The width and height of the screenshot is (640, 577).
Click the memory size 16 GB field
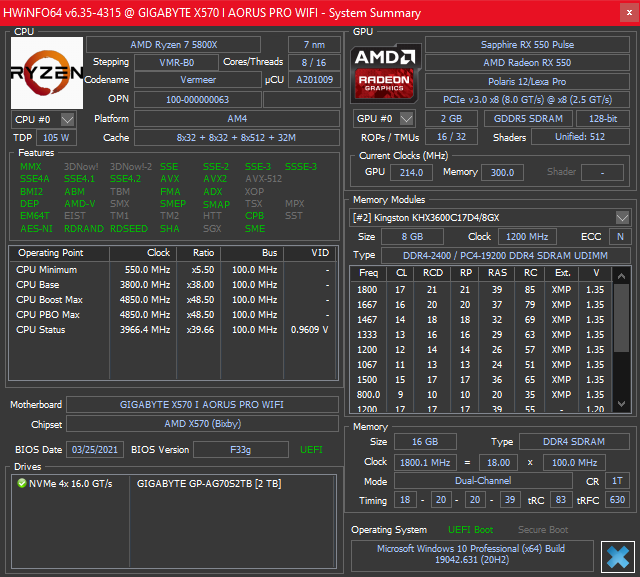tap(425, 442)
